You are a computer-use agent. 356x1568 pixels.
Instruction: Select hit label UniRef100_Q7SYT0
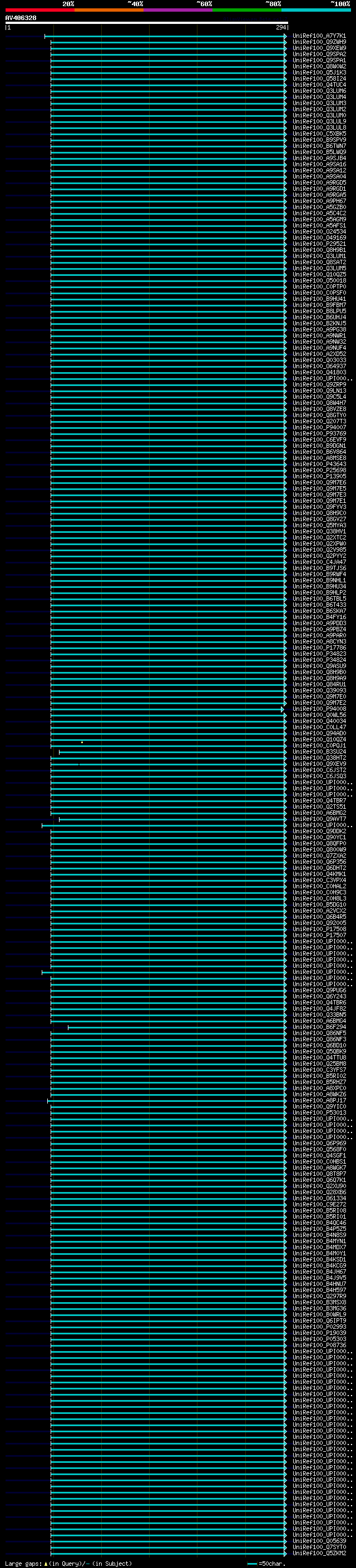(x=319, y=1547)
